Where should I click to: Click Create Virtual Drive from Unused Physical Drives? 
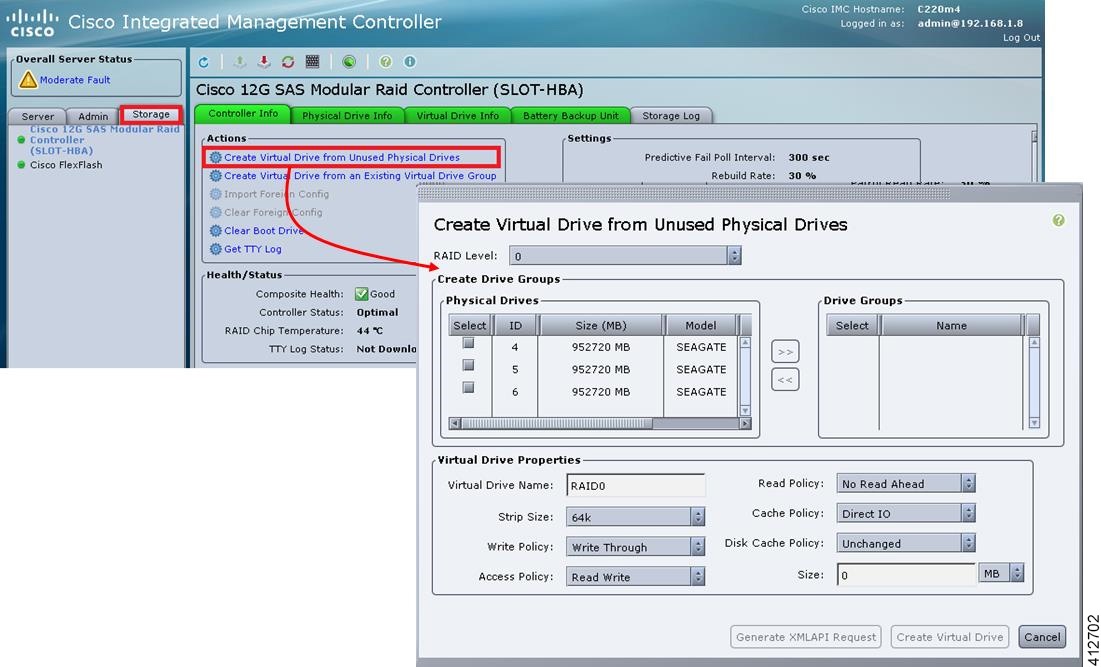point(342,157)
